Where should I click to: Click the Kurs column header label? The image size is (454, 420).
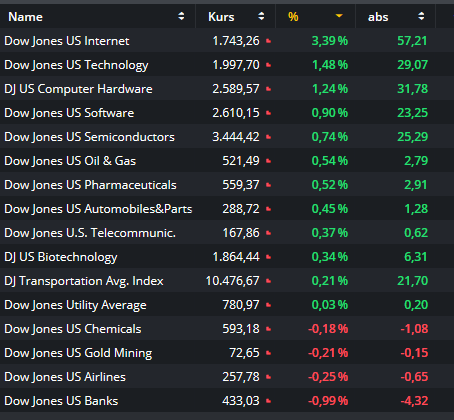click(x=221, y=17)
